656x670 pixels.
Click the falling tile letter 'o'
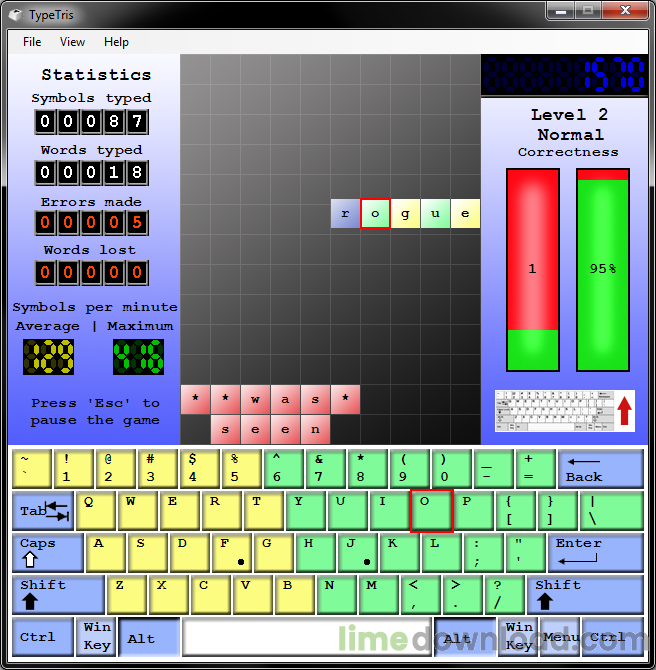(x=375, y=213)
